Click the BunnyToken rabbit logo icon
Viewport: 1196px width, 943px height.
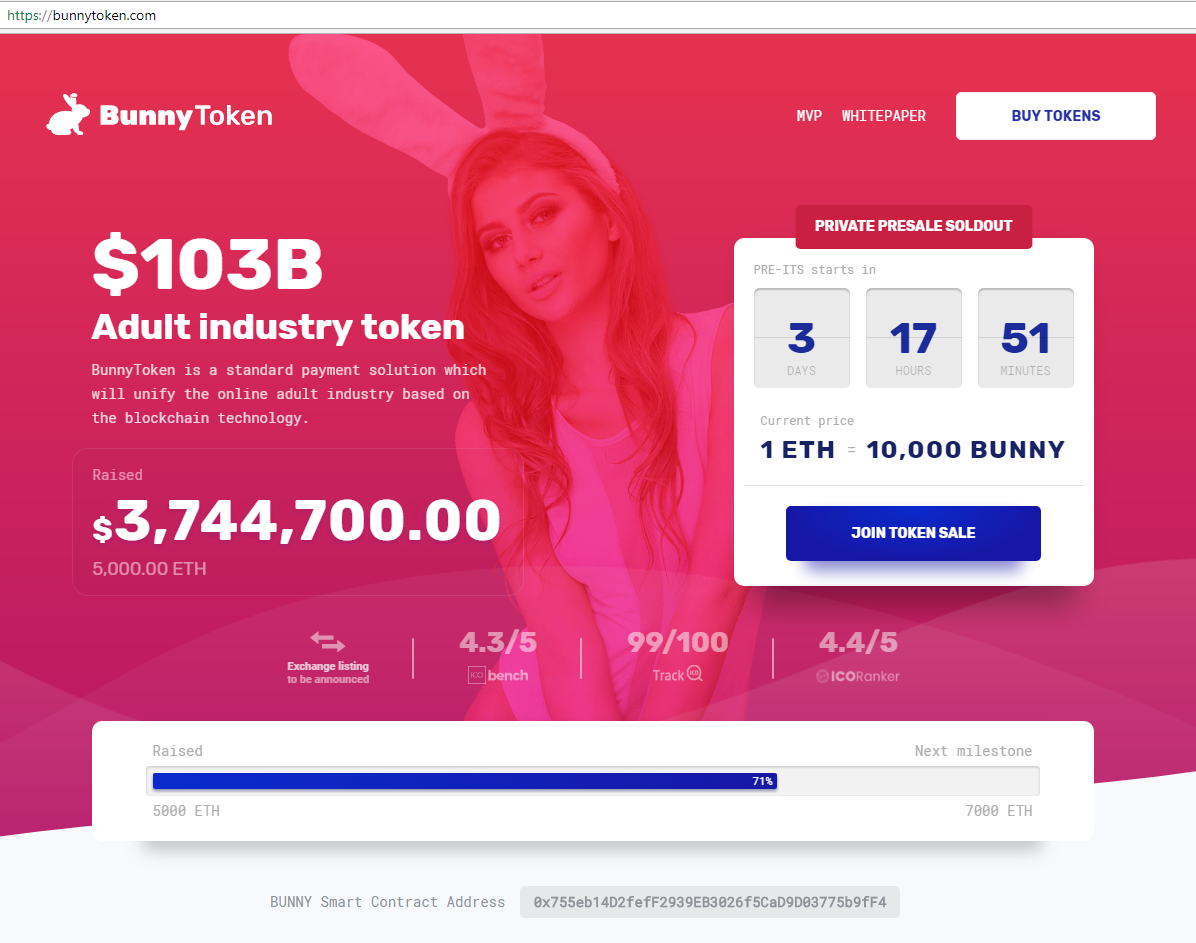[x=68, y=115]
